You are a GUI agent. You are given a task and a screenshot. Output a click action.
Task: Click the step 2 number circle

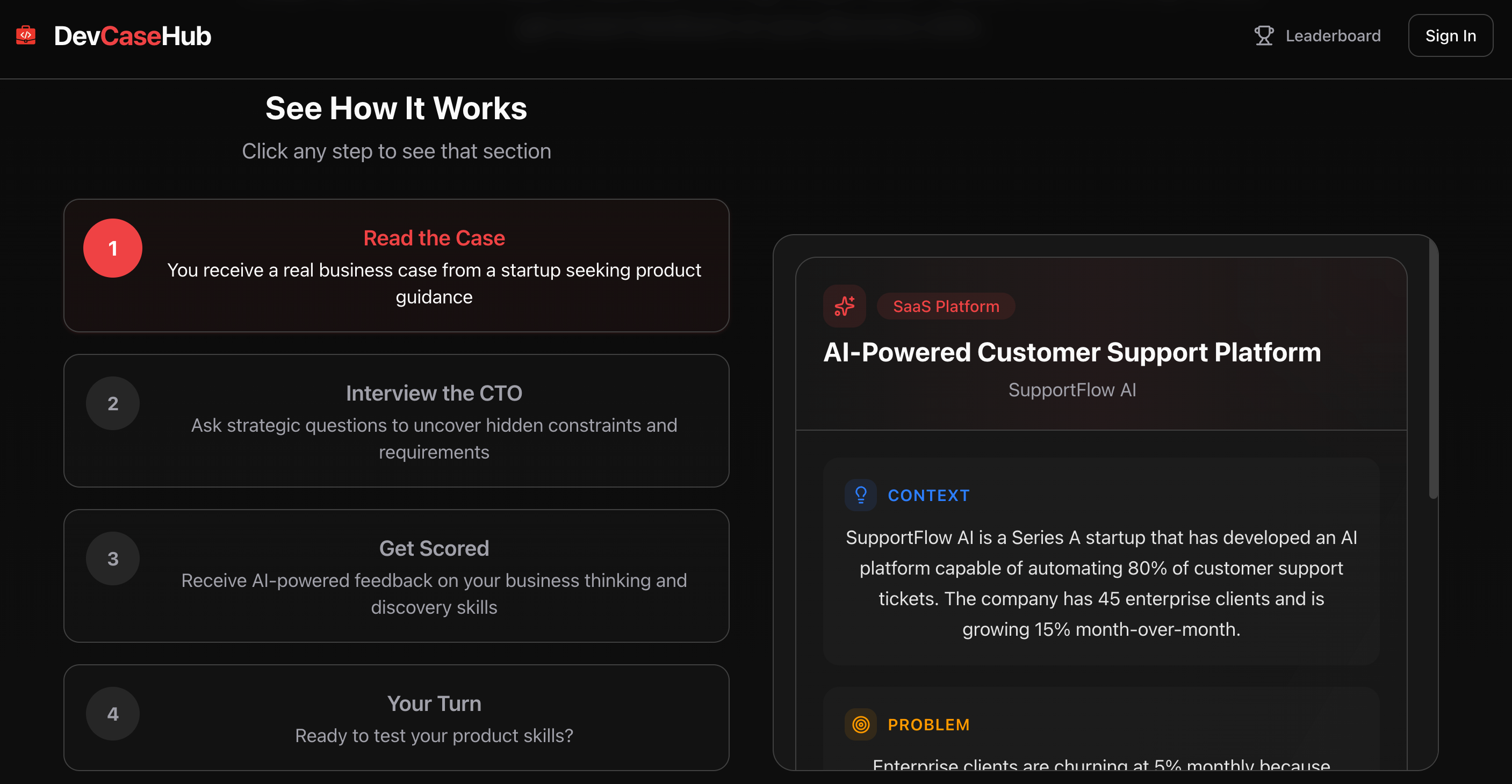click(x=113, y=403)
